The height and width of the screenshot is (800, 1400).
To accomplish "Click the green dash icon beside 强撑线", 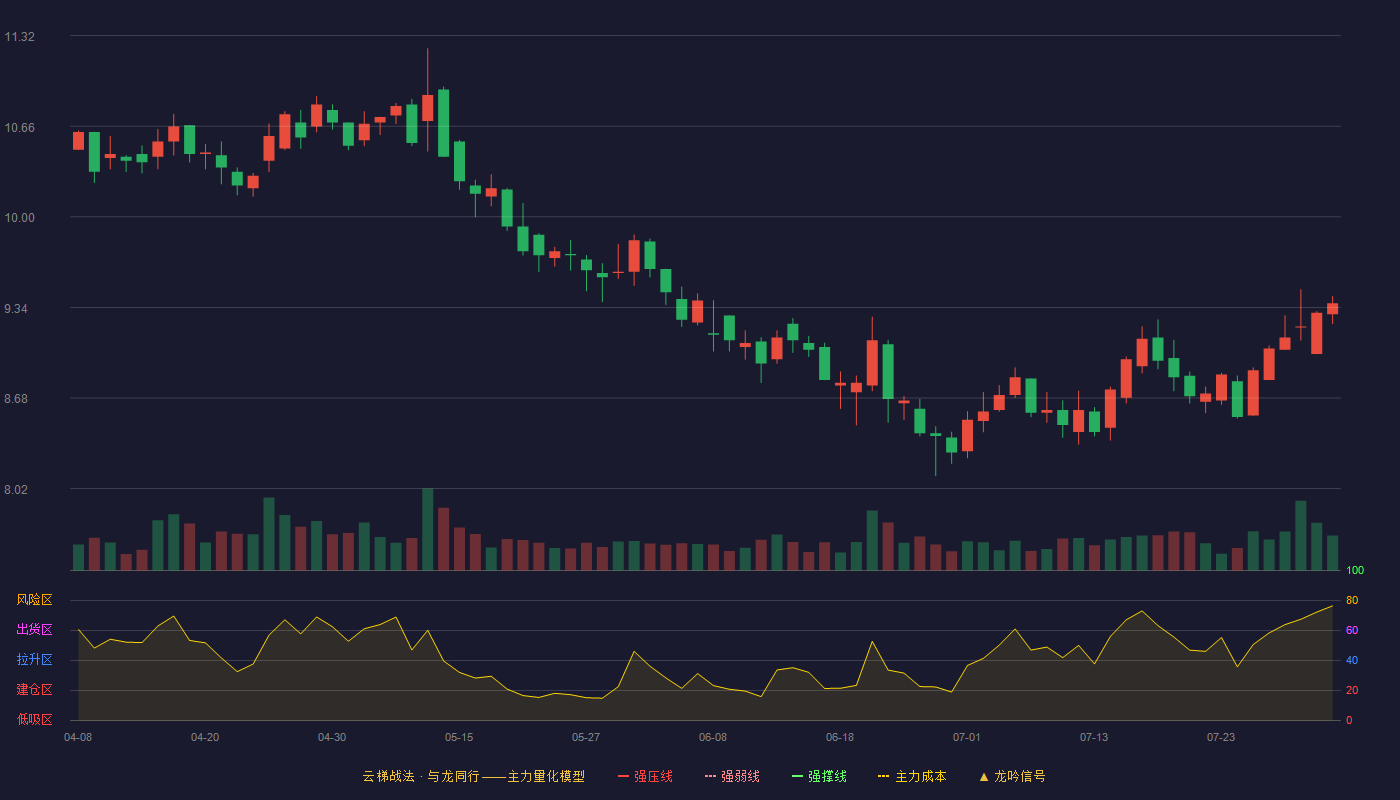I will [797, 776].
